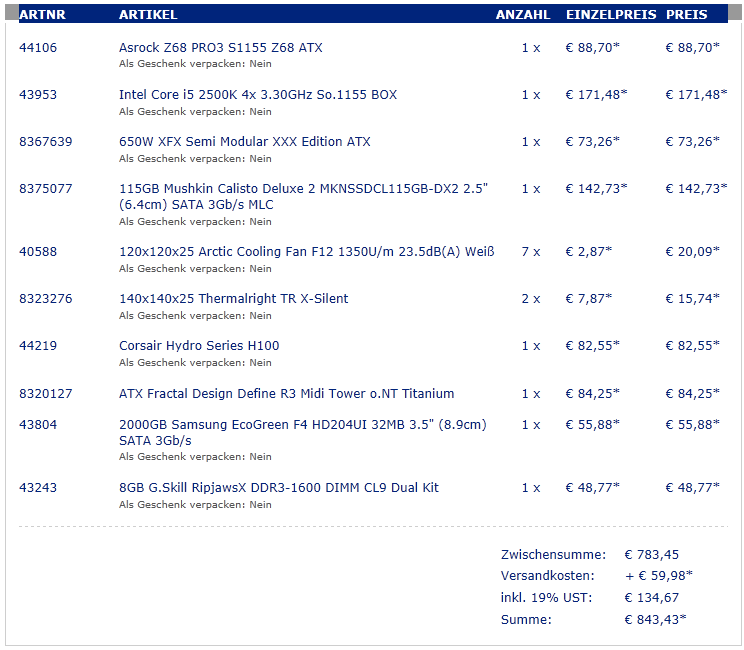Click the ARTNR column header
This screenshot has height=650, width=744.
pos(42,15)
